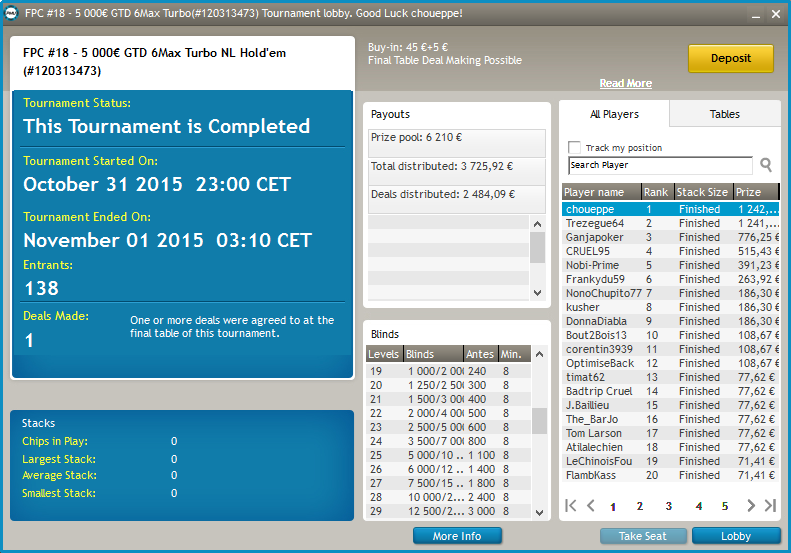Click the Antes column header
Screen dimensions: 791x553
tap(480, 354)
